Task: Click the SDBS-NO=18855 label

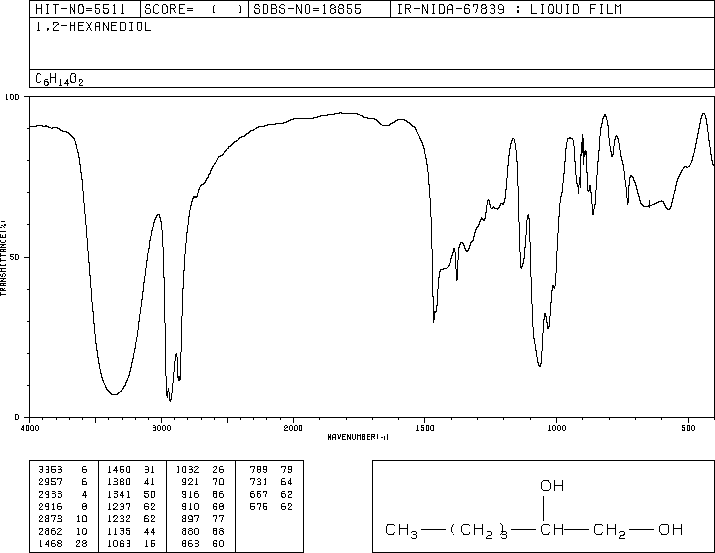Action: tap(307, 9)
